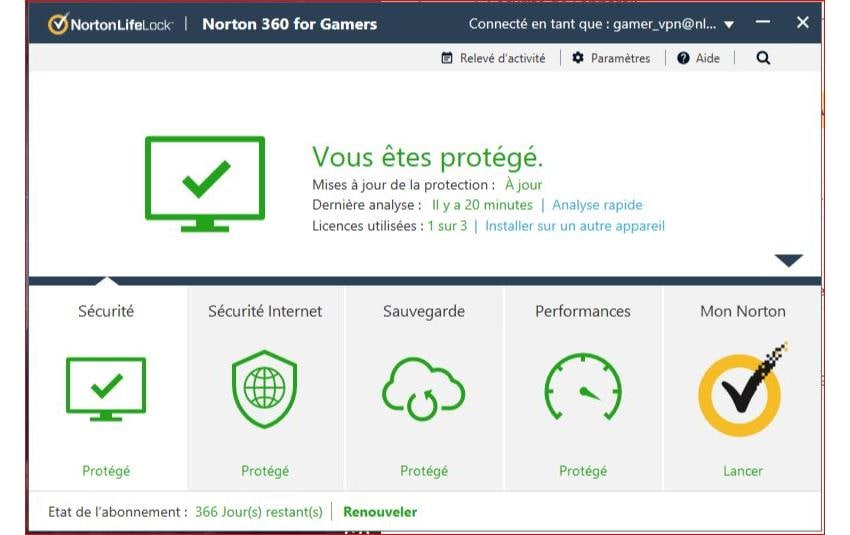Click Protégé under Sécurité

coord(106,471)
